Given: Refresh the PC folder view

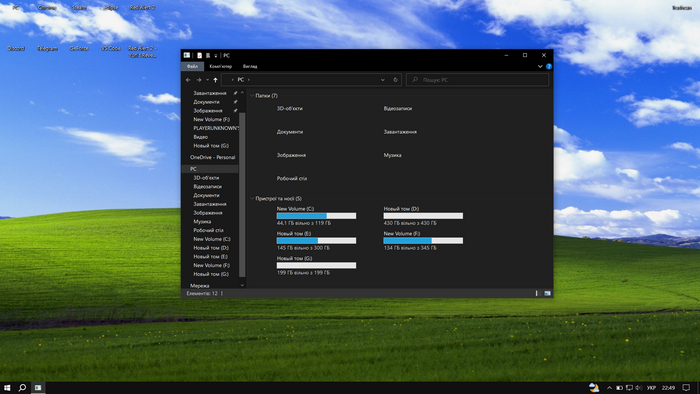Looking at the screenshot, I should click(395, 80).
